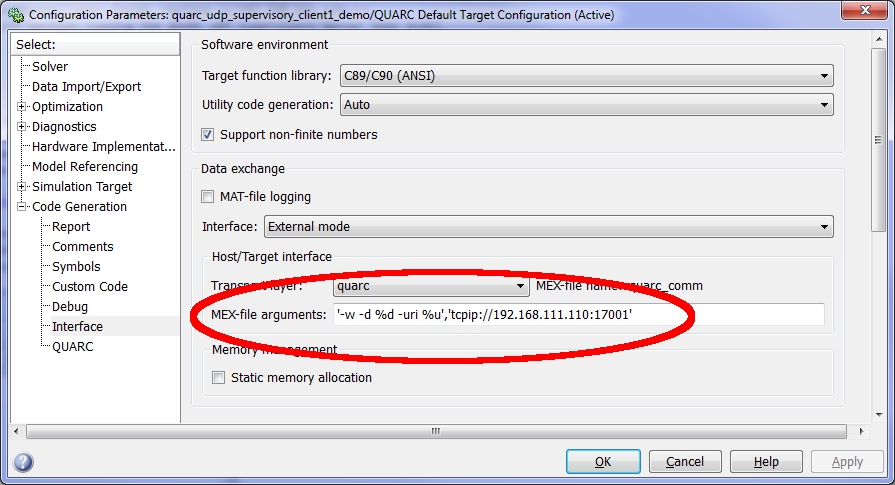The image size is (895, 485).
Task: Open the Interface External mode dropdown
Action: [x=549, y=227]
